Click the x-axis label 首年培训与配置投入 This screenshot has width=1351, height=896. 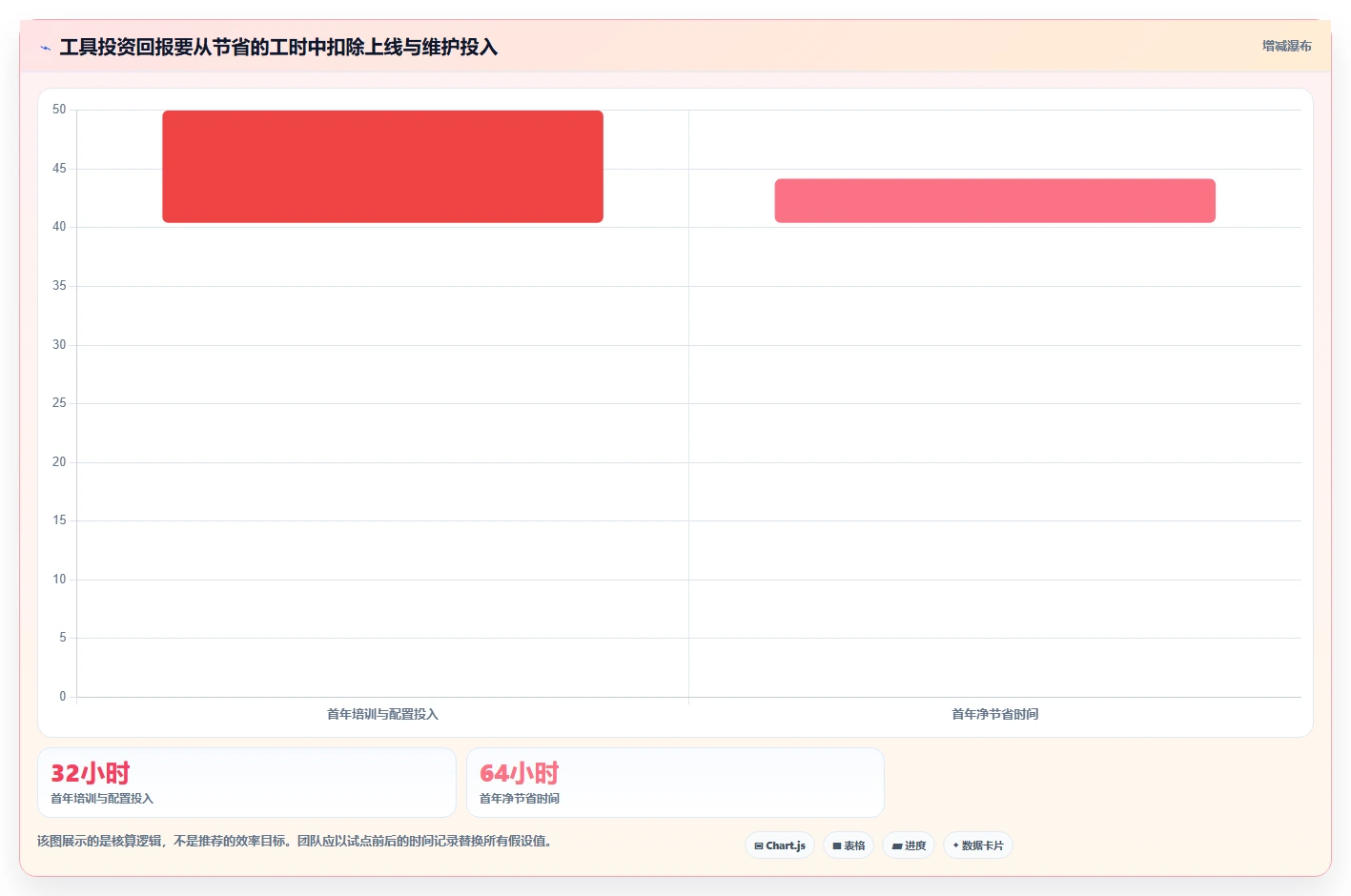pos(382,714)
